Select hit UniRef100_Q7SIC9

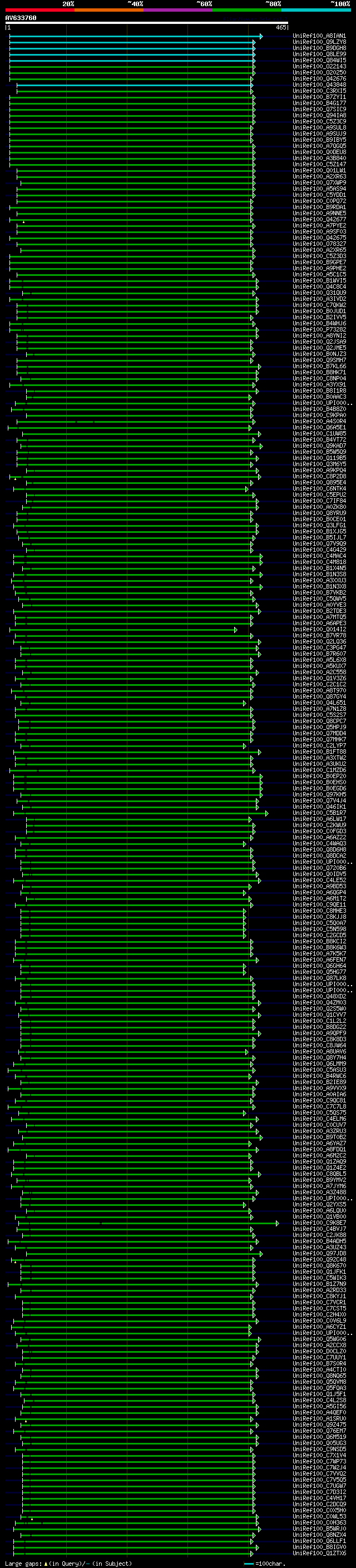[319, 109]
